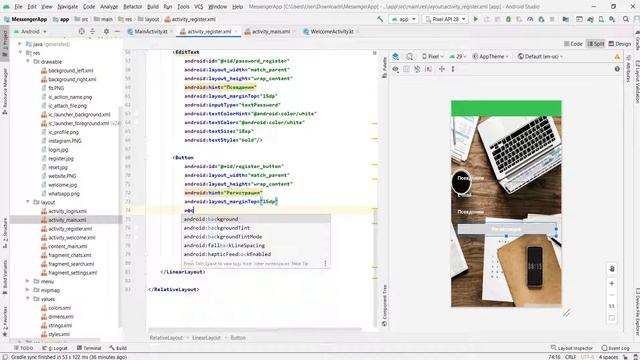
Task: Run the app with green play icon
Action: pyautogui.click(x=476, y=19)
